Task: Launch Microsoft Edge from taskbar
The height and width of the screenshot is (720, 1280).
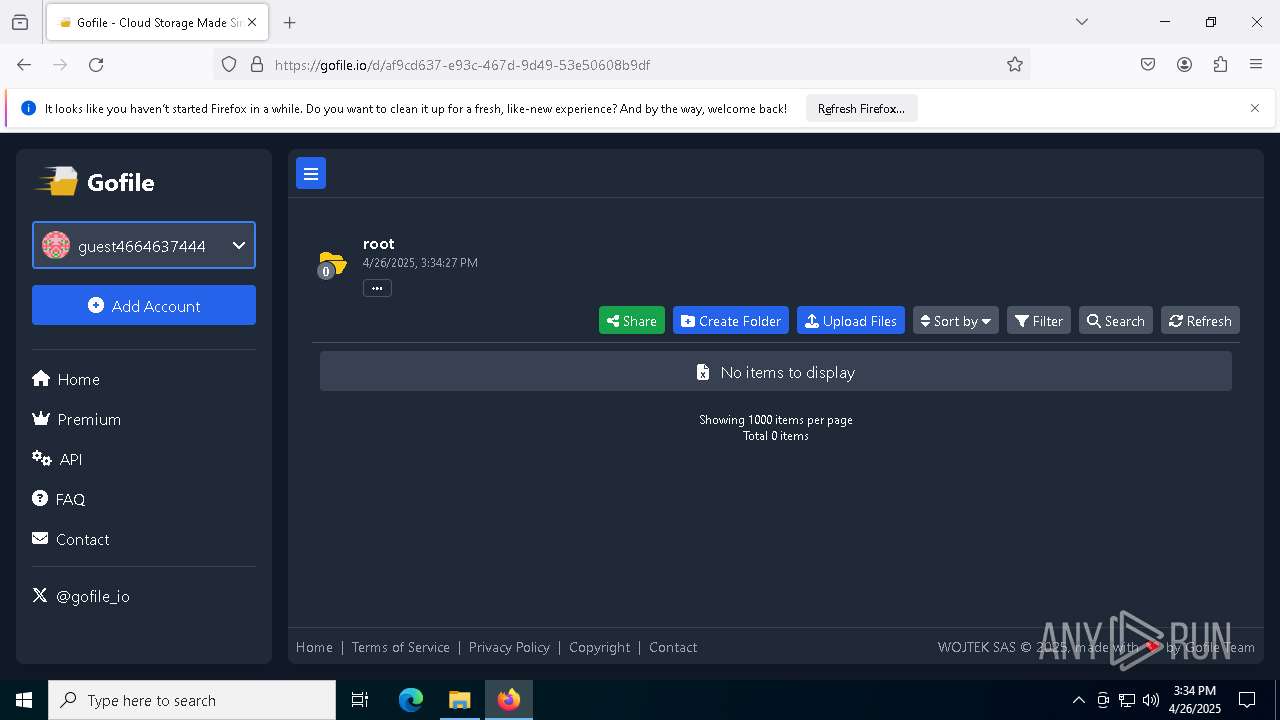Action: (x=411, y=700)
